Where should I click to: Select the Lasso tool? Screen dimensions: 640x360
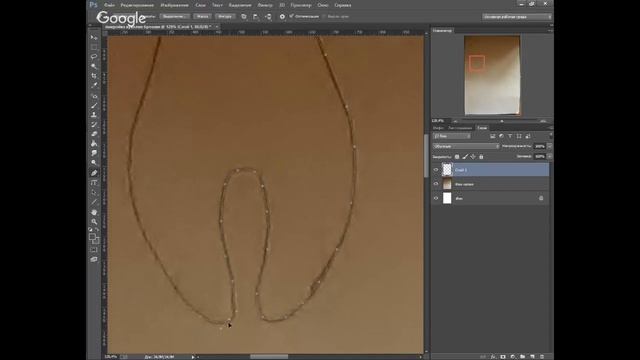pyautogui.click(x=94, y=56)
